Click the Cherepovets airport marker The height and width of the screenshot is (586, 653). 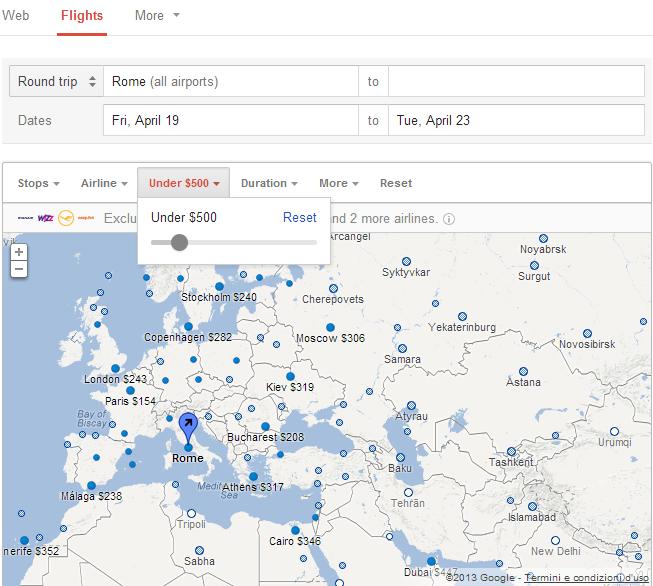coord(333,289)
